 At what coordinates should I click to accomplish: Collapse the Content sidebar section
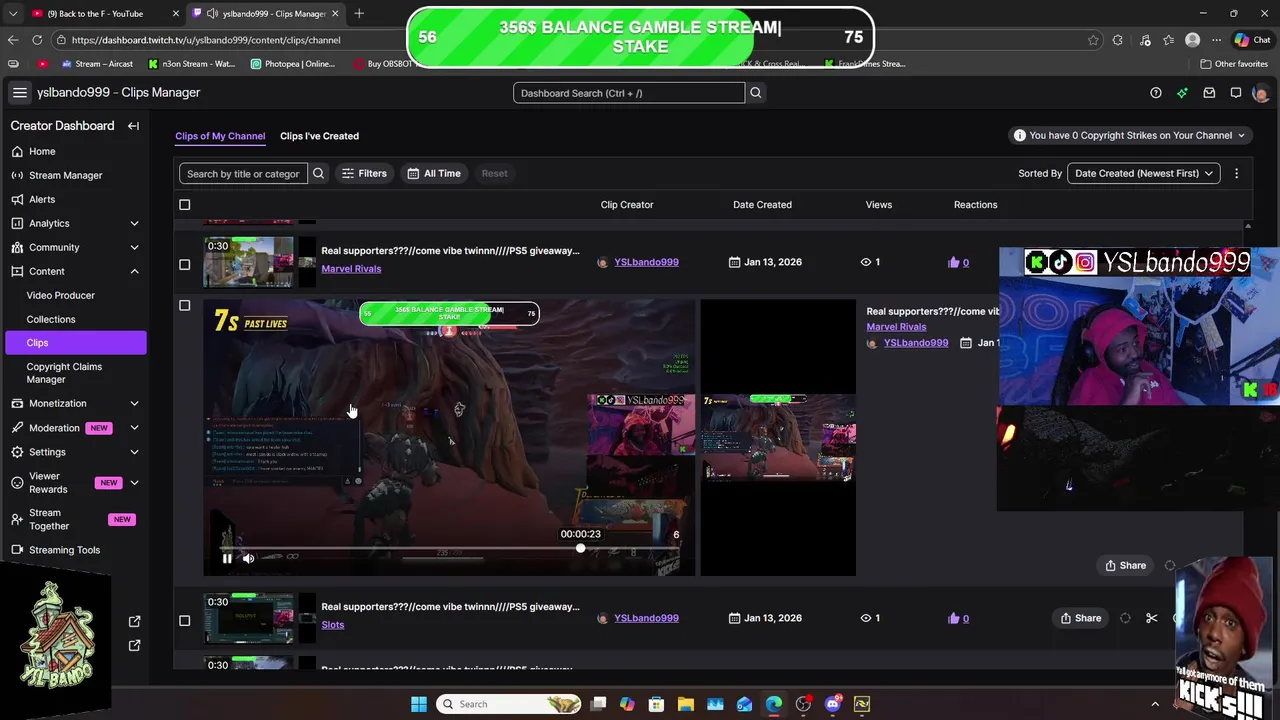134,272
